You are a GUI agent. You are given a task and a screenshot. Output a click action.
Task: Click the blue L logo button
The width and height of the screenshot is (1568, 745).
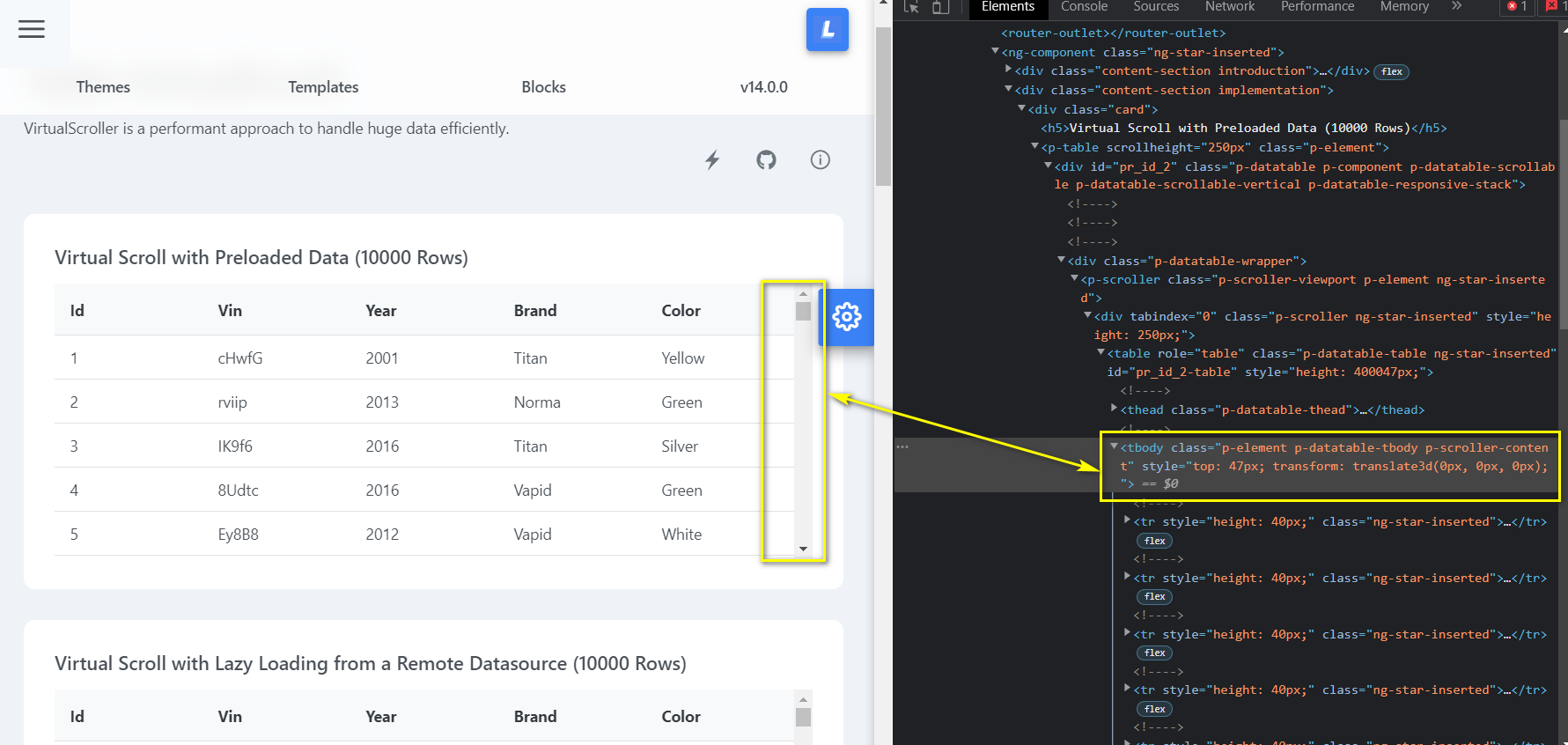click(x=827, y=29)
